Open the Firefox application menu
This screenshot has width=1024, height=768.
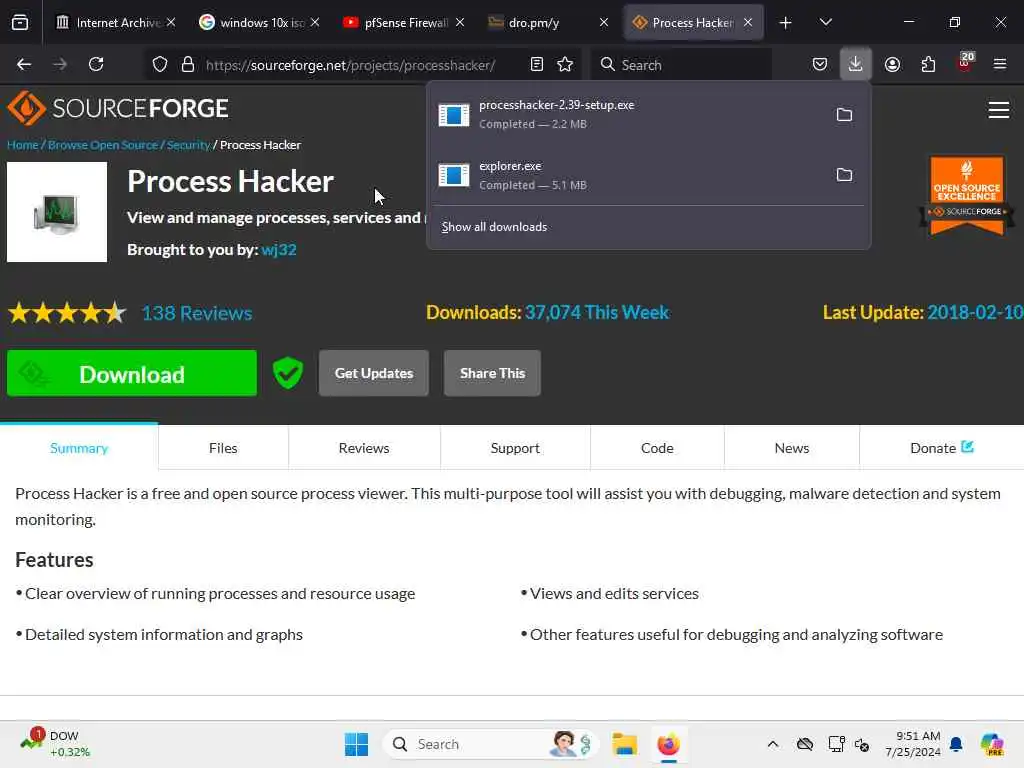tap(1000, 64)
